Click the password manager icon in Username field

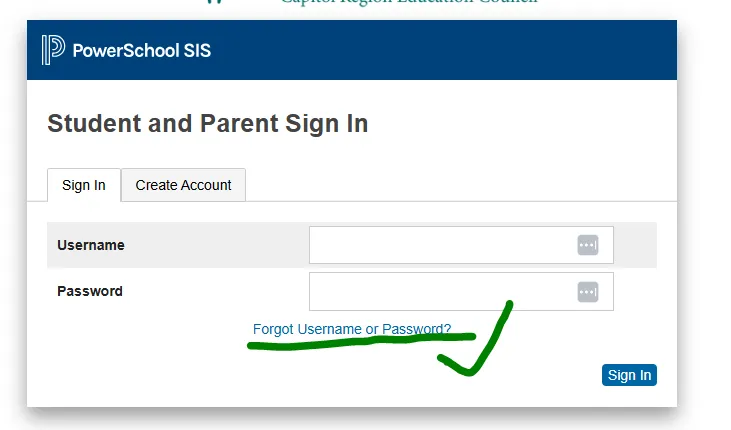[x=588, y=245]
